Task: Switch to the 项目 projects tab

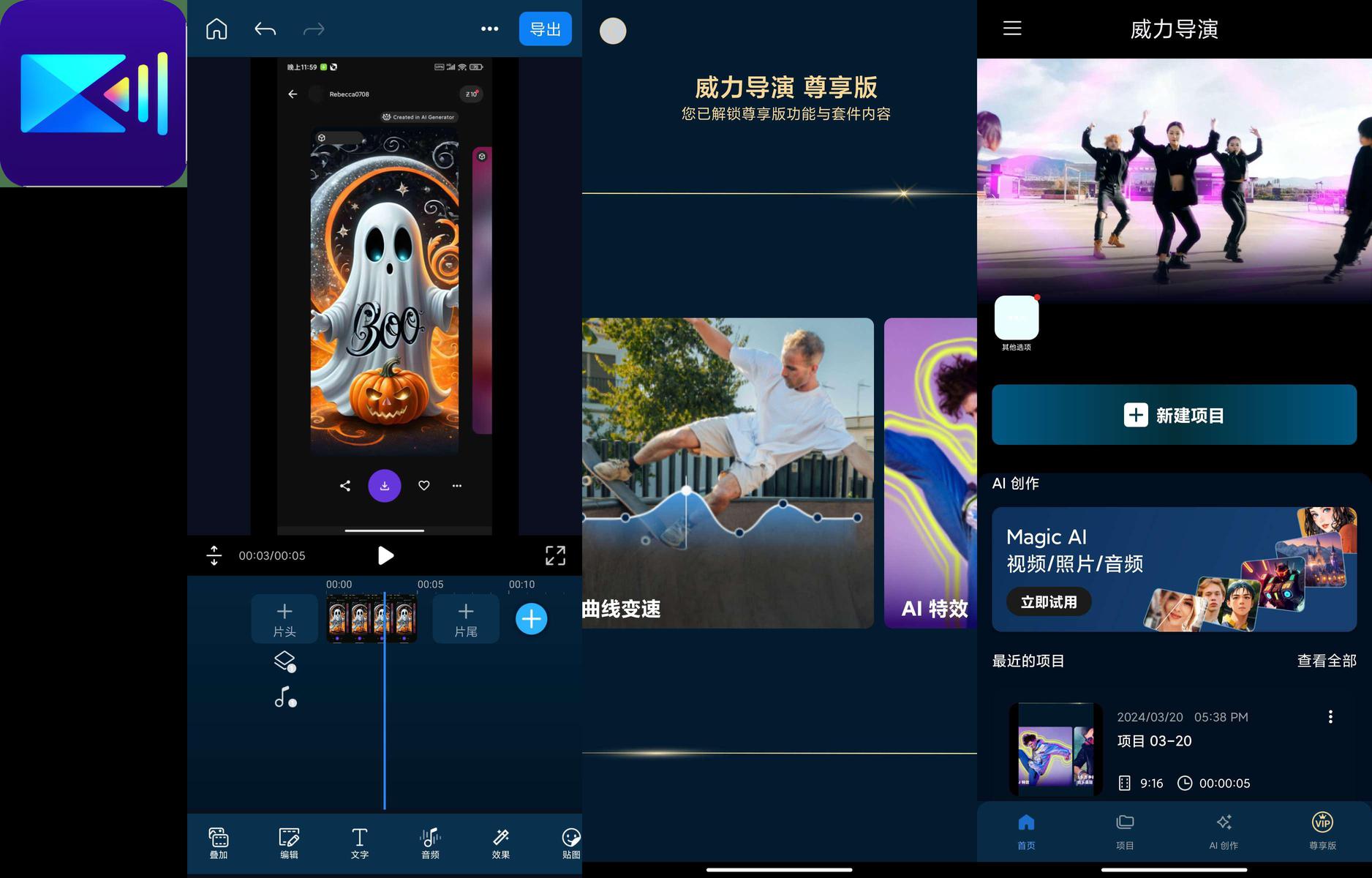Action: coord(1125,831)
